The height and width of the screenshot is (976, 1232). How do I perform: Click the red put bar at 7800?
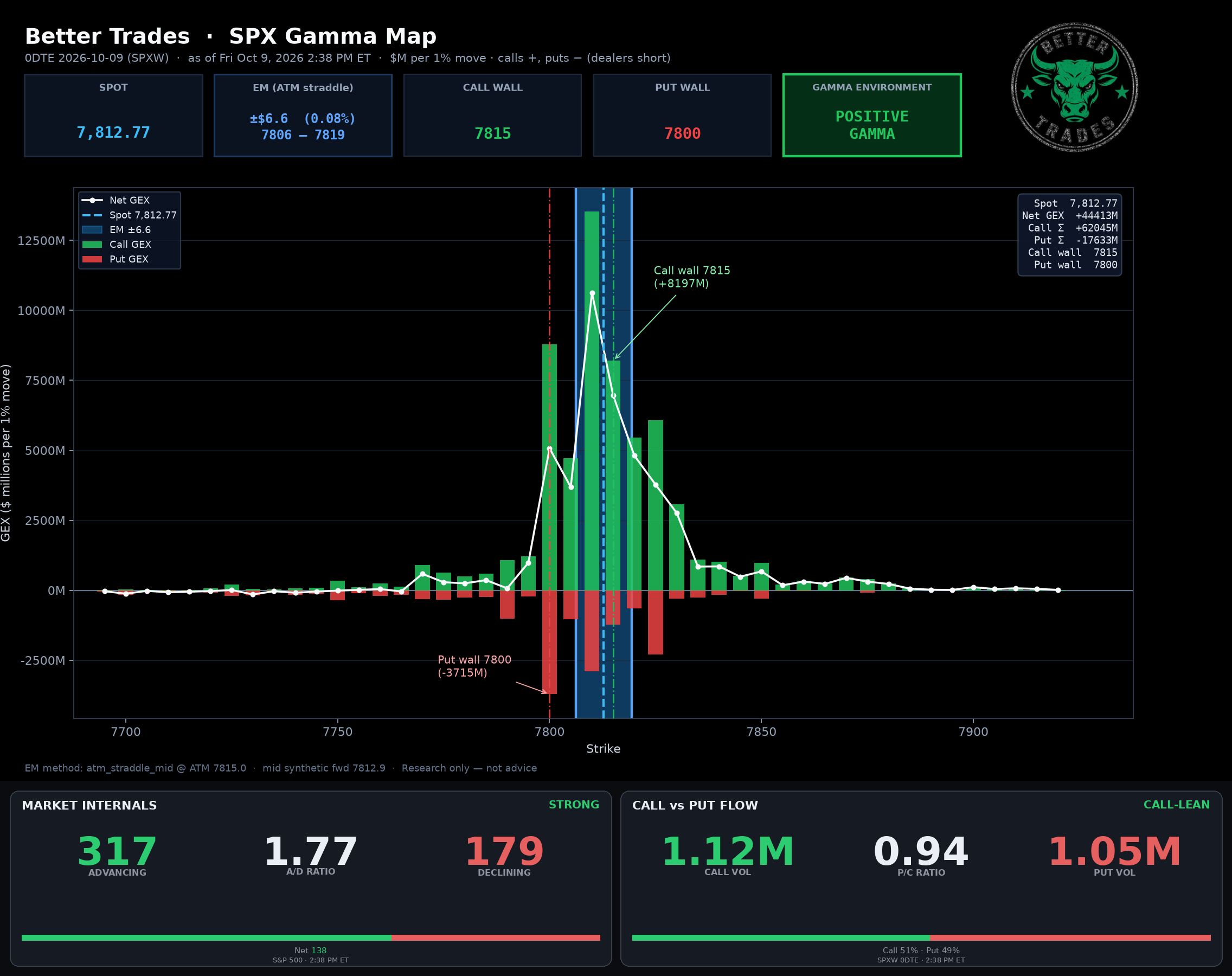coord(550,643)
